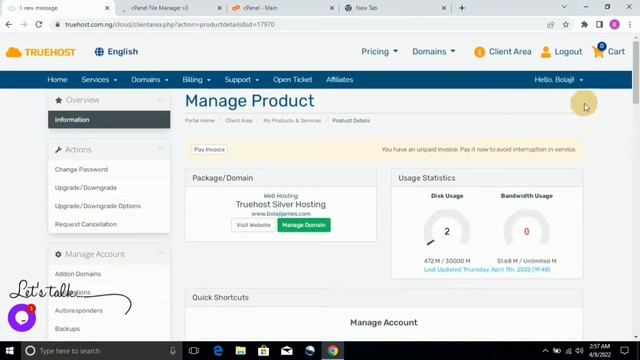Switch to cPanel - Main tab

[281, 8]
